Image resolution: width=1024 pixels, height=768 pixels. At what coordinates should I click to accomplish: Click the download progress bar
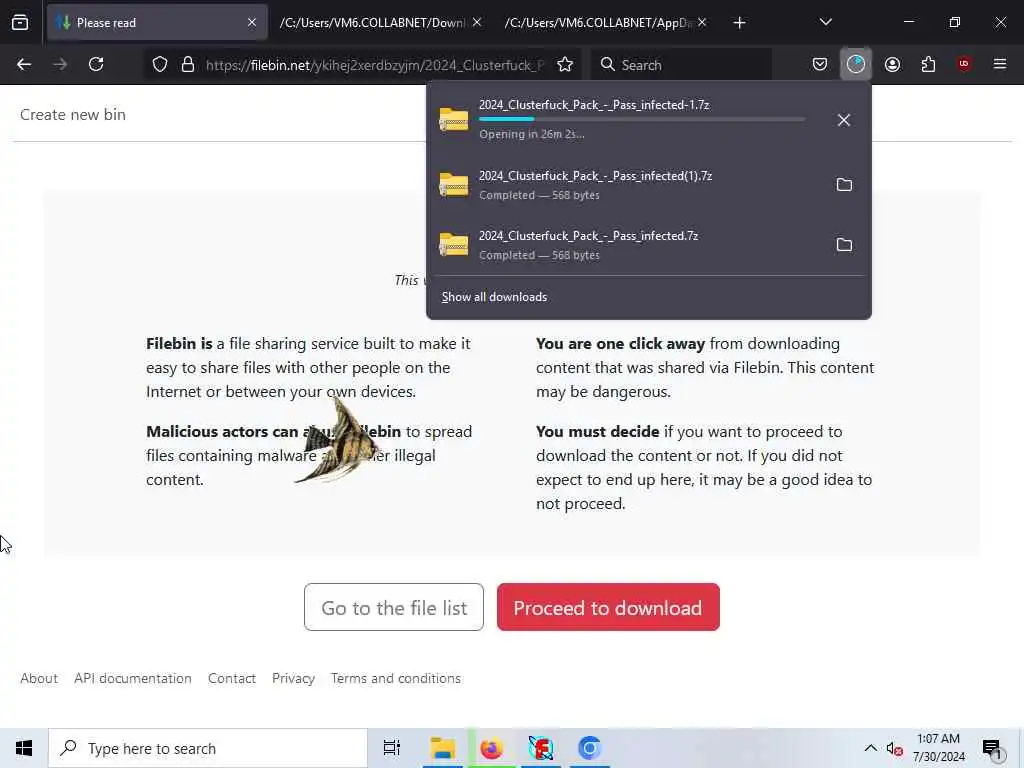click(642, 119)
